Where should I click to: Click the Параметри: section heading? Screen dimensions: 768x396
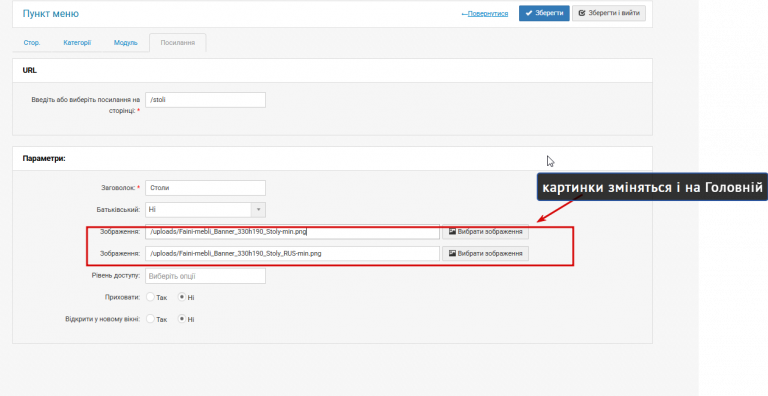[x=44, y=159]
